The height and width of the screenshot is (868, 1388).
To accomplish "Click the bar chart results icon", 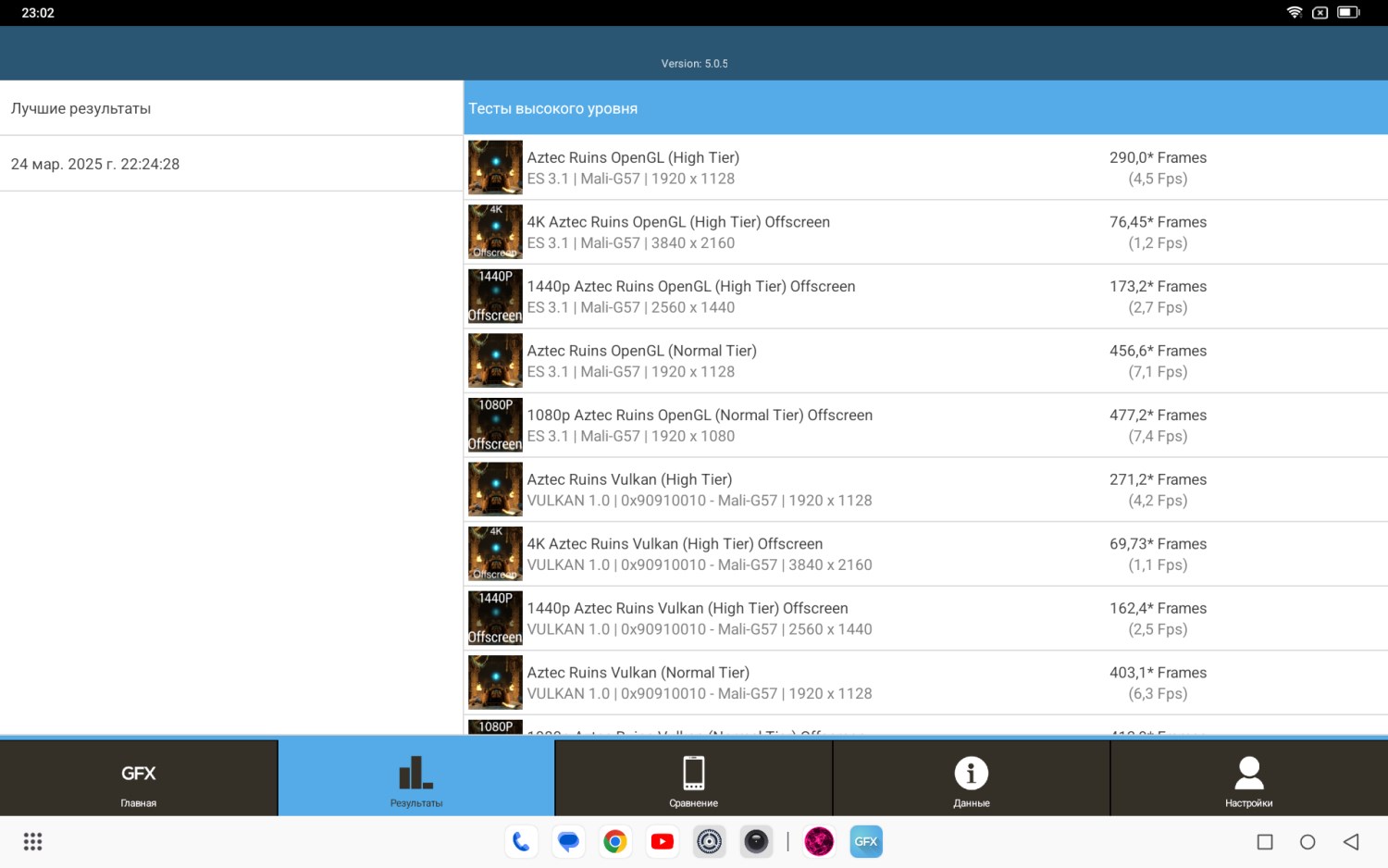I will tap(416, 773).
